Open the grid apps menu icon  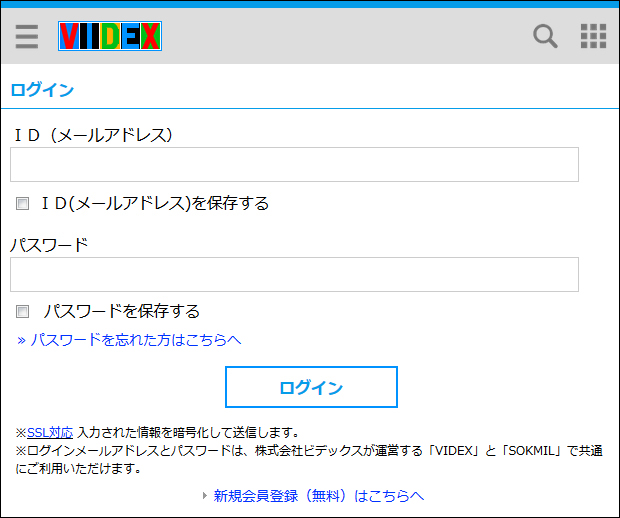[x=593, y=36]
